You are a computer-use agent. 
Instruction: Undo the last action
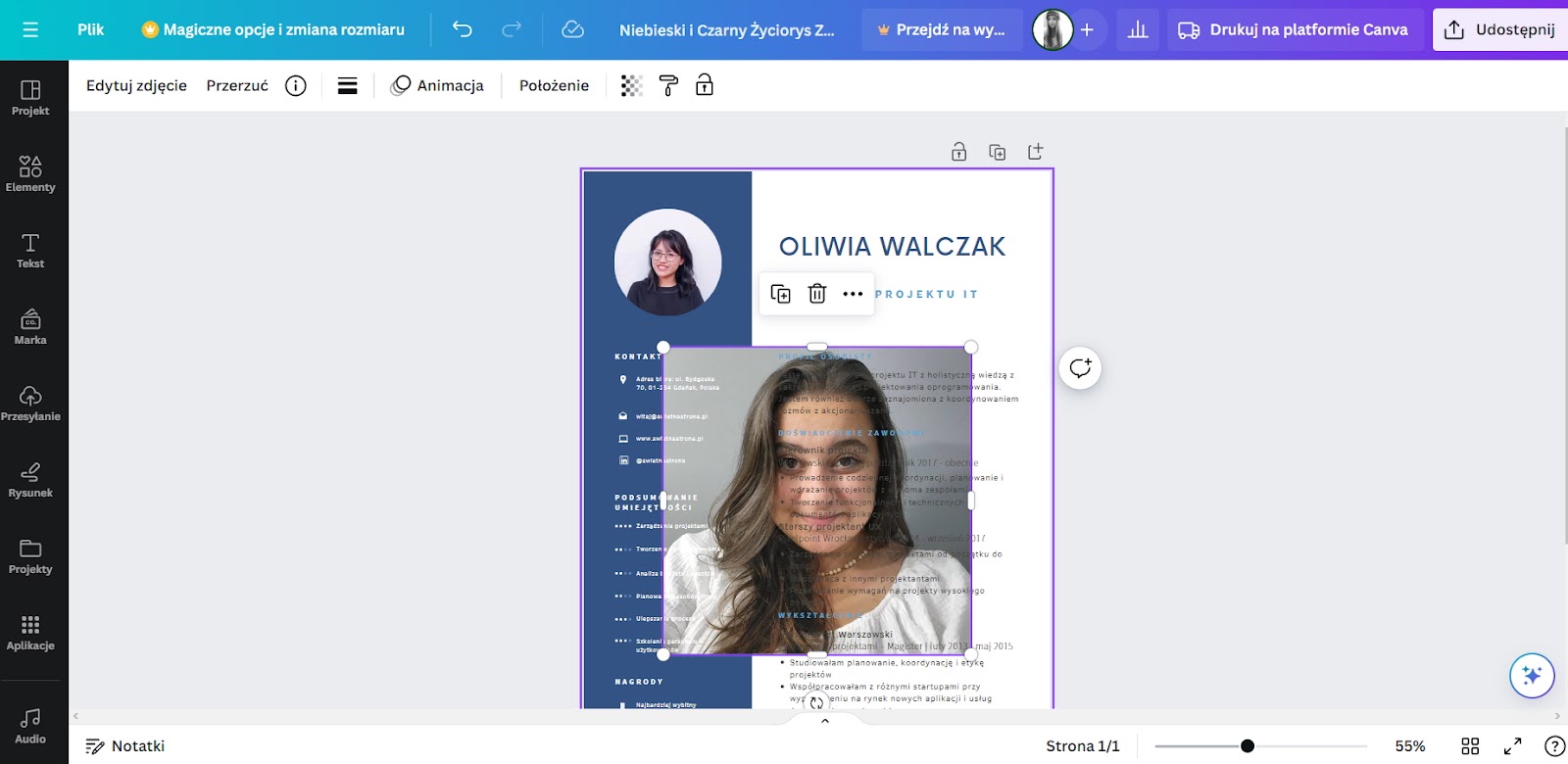click(x=462, y=29)
